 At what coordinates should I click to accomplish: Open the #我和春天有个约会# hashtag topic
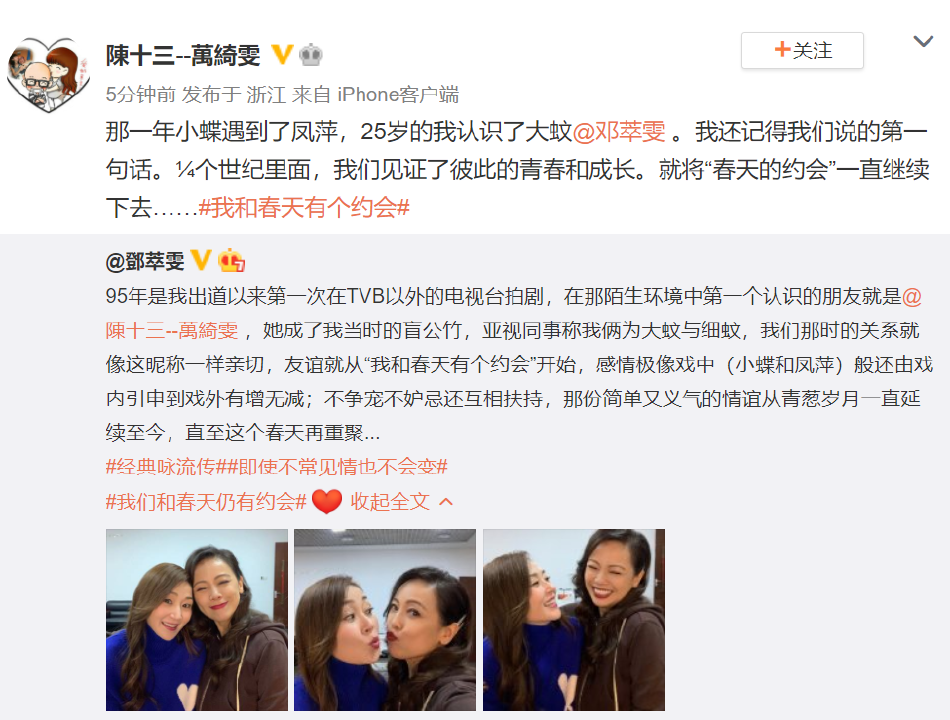coord(304,208)
